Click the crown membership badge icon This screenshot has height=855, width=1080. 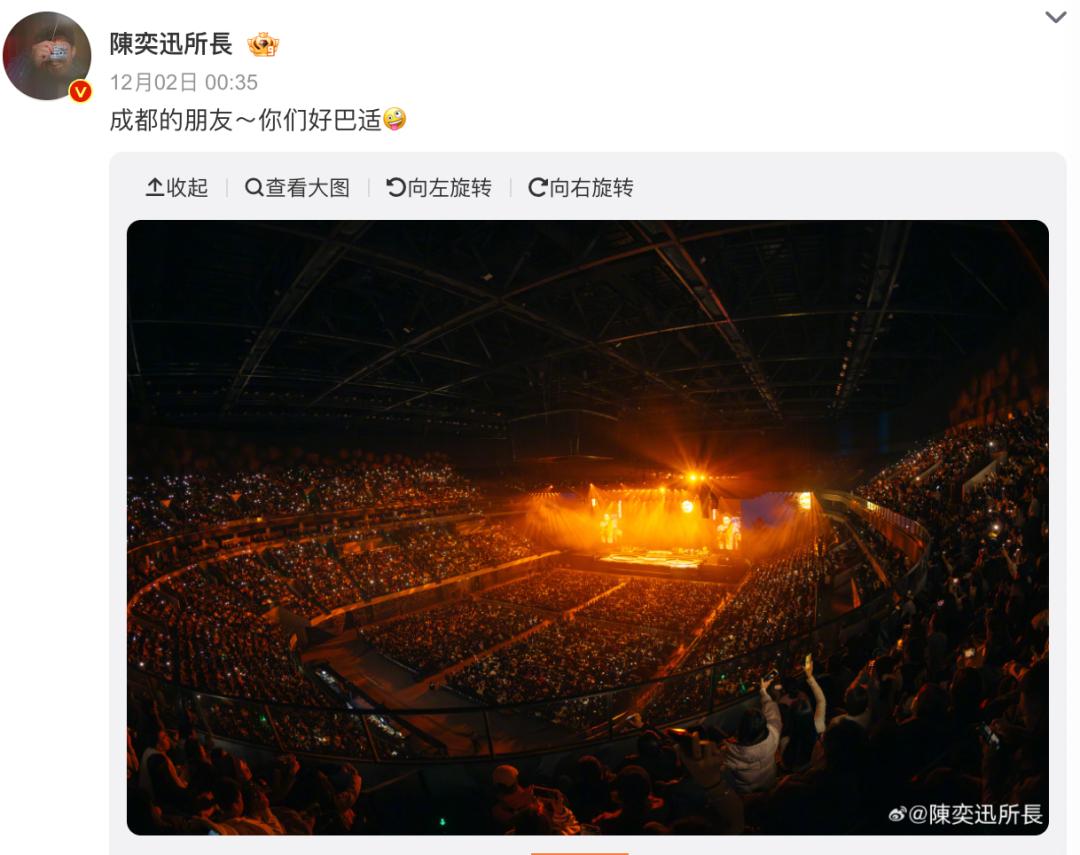[x=263, y=45]
